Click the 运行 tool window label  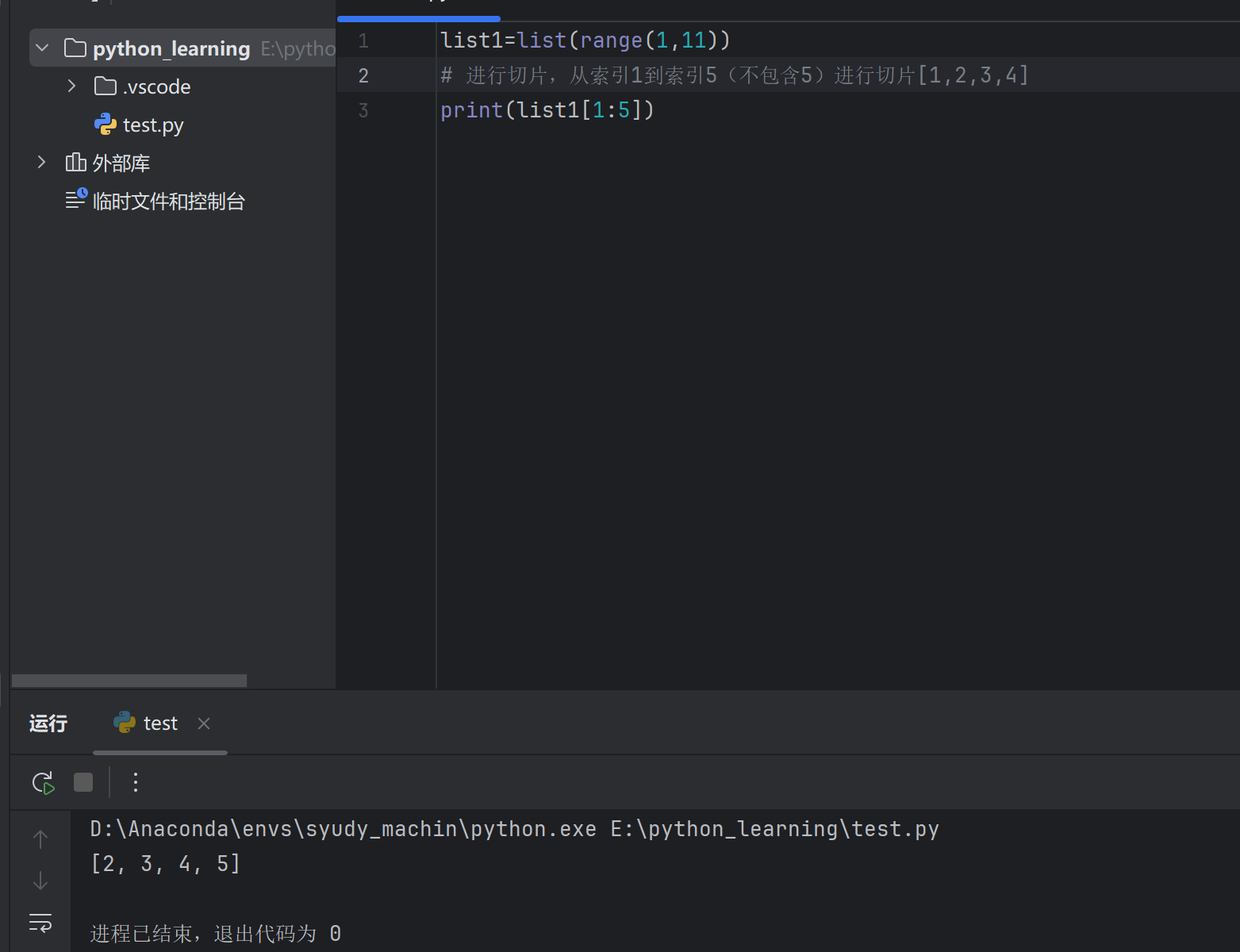[x=48, y=724]
